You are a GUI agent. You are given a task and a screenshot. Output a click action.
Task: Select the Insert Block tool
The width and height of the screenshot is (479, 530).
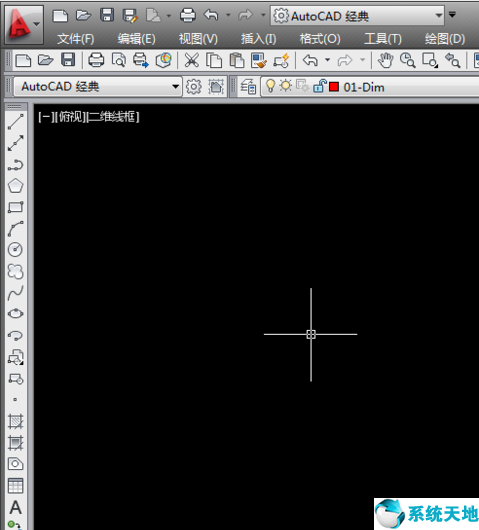click(16, 357)
